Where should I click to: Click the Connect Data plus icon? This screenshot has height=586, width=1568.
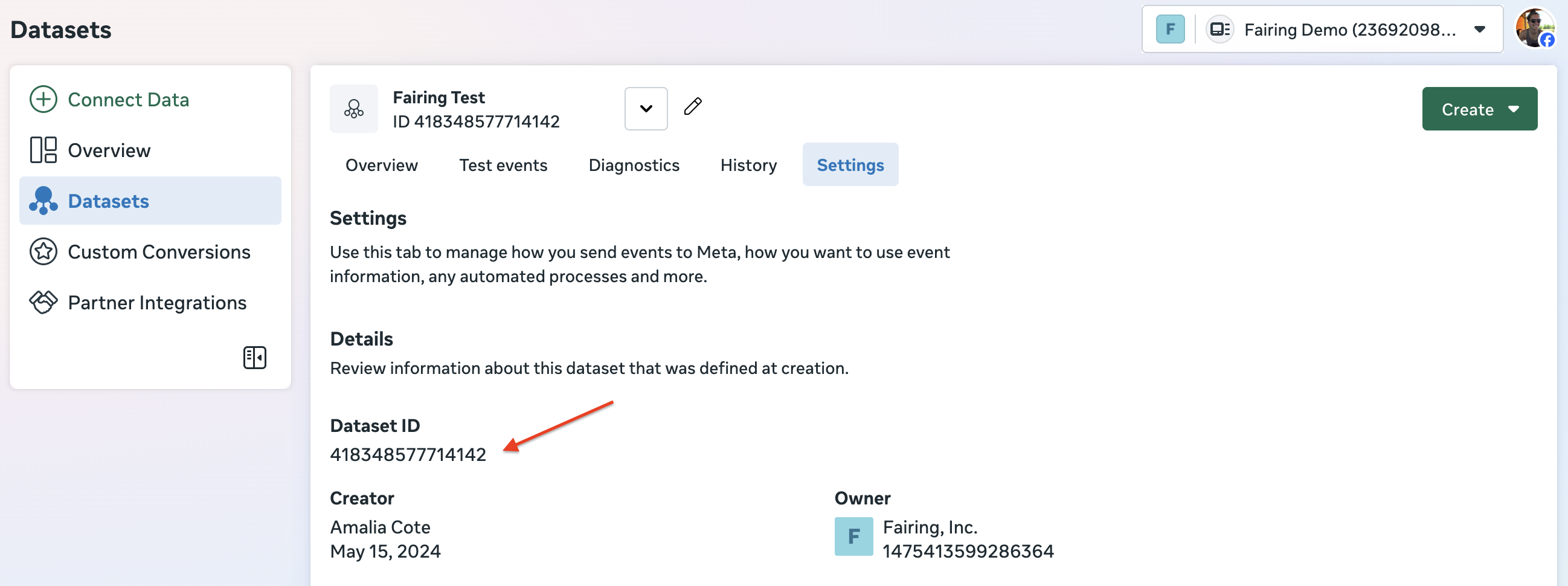pyautogui.click(x=43, y=99)
